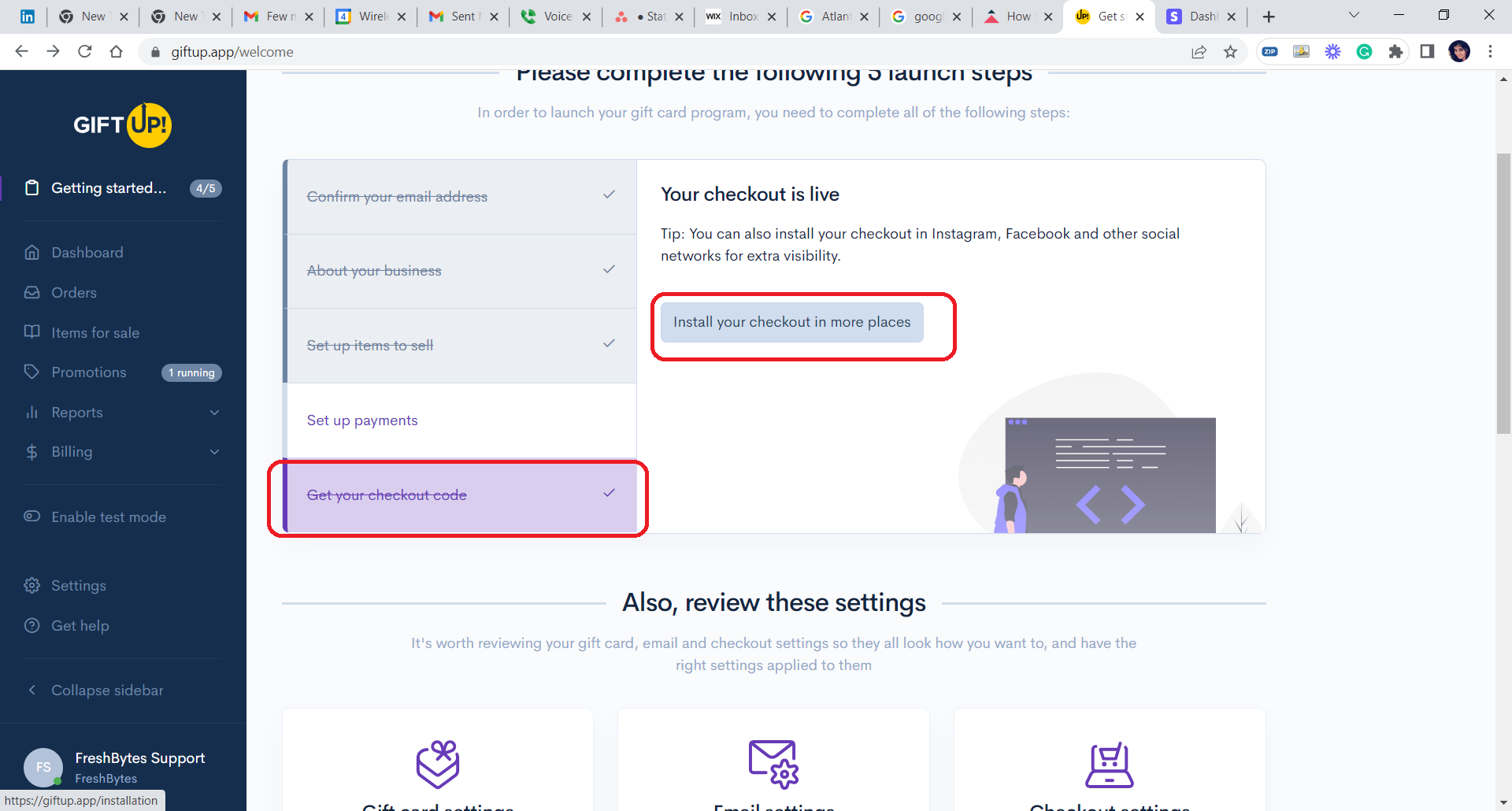Open Gift card settings icon

point(438,764)
